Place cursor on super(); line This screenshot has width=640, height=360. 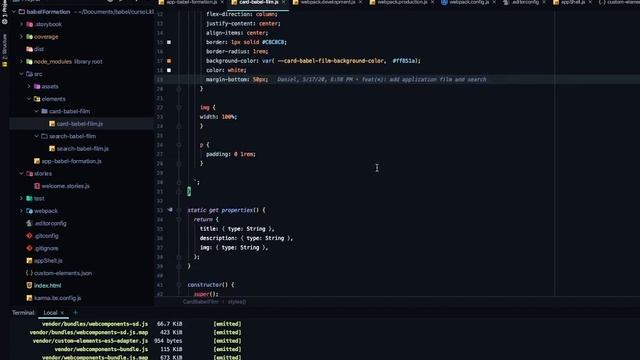point(206,294)
